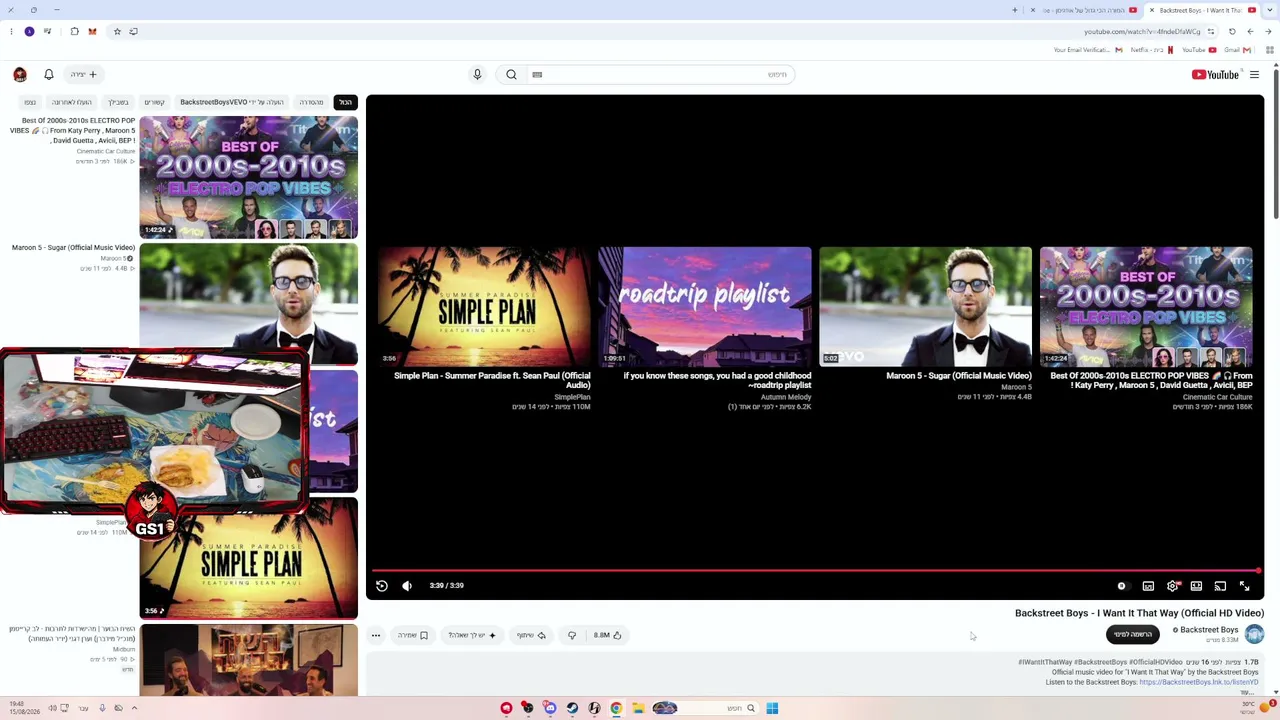Play end-screen roadtrip playlist video
The image size is (1280, 720).
click(705, 307)
